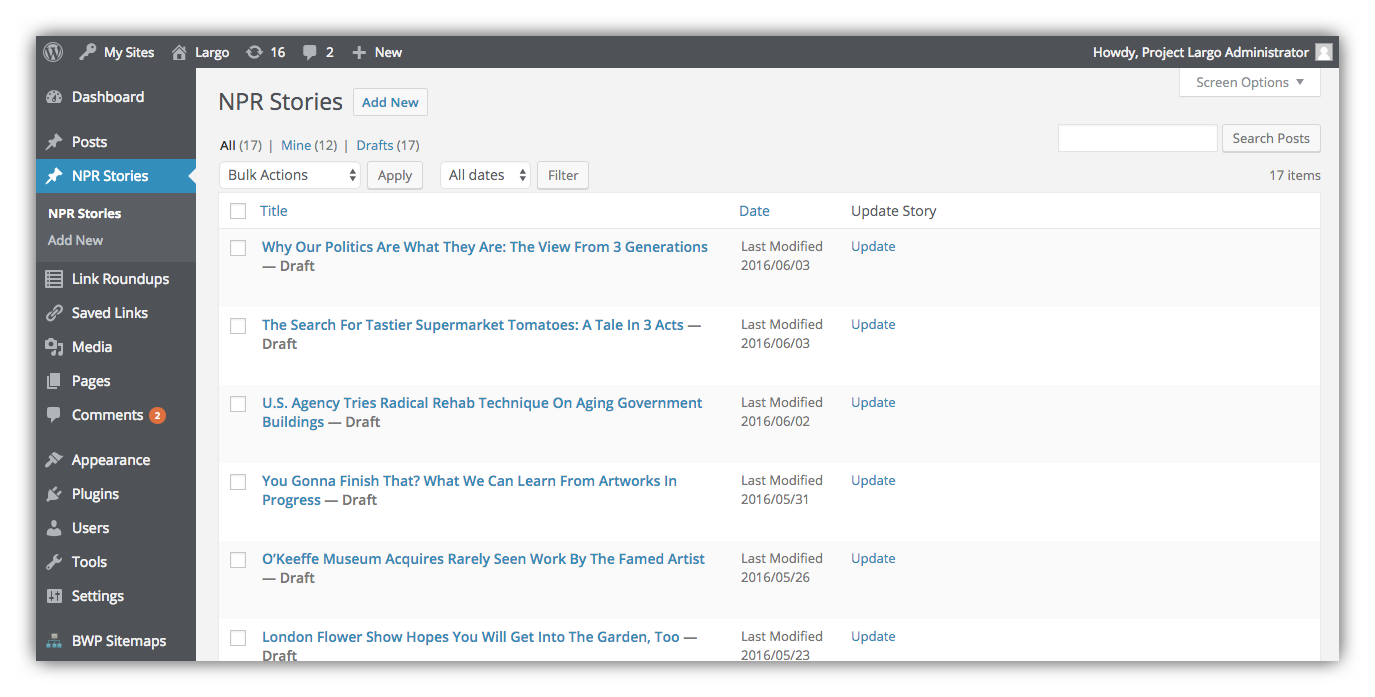Click the Tools wrench icon
The width and height of the screenshot is (1375, 697).
click(x=54, y=562)
